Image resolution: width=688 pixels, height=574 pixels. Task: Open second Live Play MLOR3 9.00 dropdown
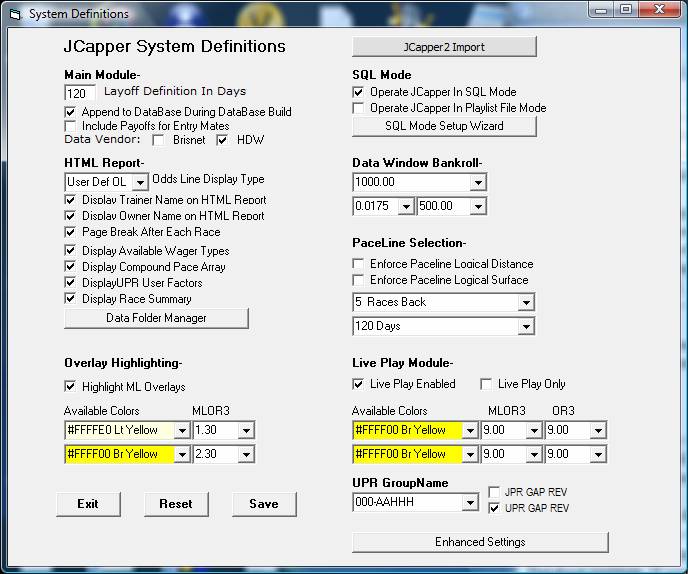[x=534, y=454]
